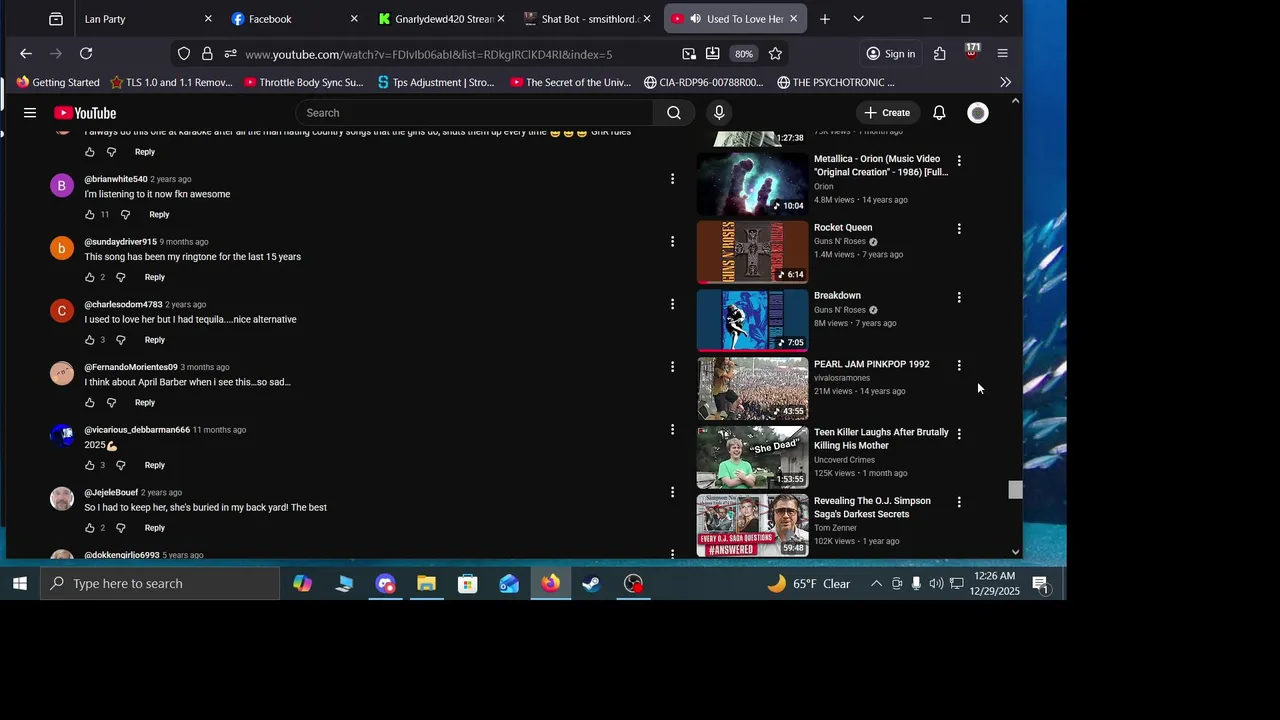Open Rocket Queen video thumbnail
This screenshot has width=1280, height=720.
coord(752,252)
